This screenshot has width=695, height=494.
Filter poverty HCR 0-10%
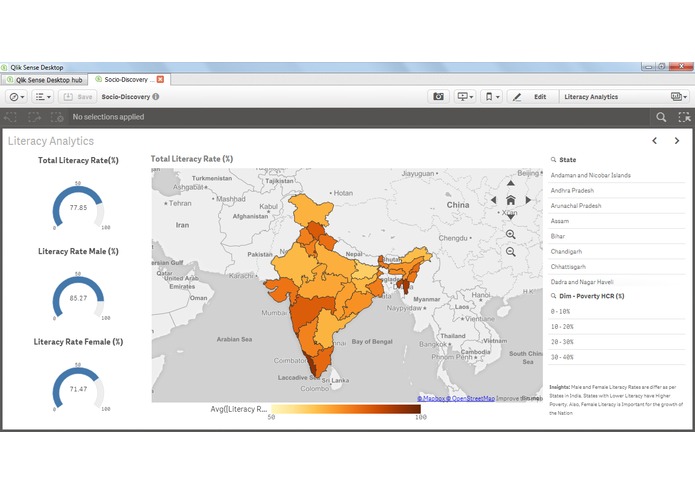coord(617,311)
